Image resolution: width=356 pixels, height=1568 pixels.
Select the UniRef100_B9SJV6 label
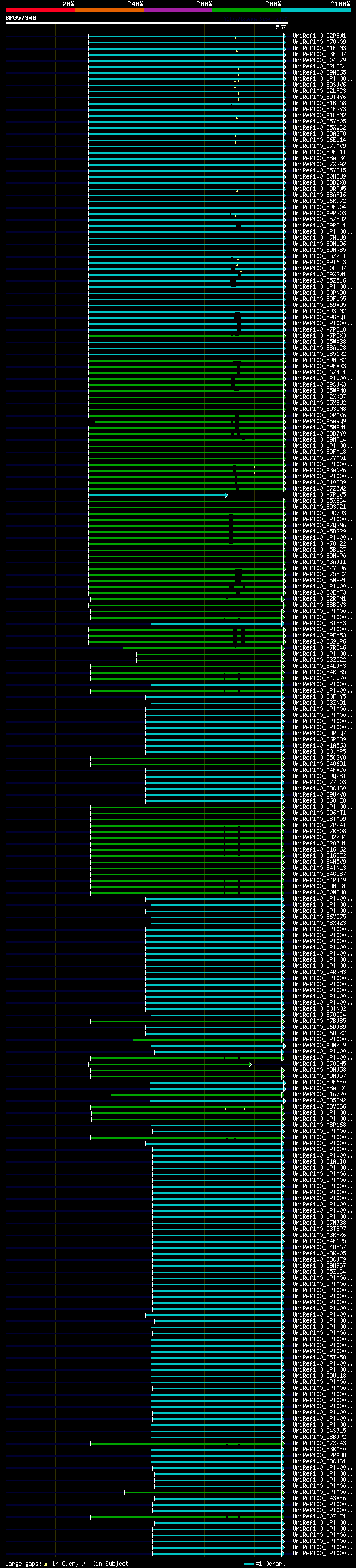click(319, 85)
